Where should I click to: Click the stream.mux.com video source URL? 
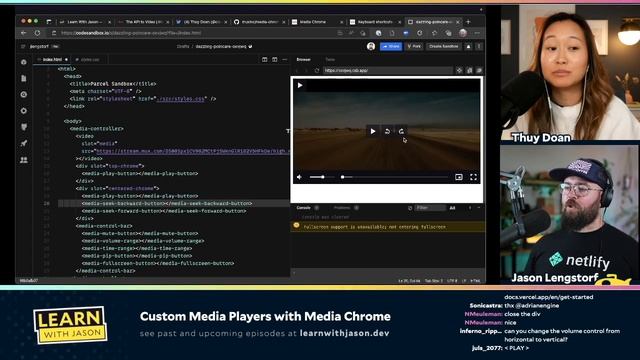pos(192,151)
